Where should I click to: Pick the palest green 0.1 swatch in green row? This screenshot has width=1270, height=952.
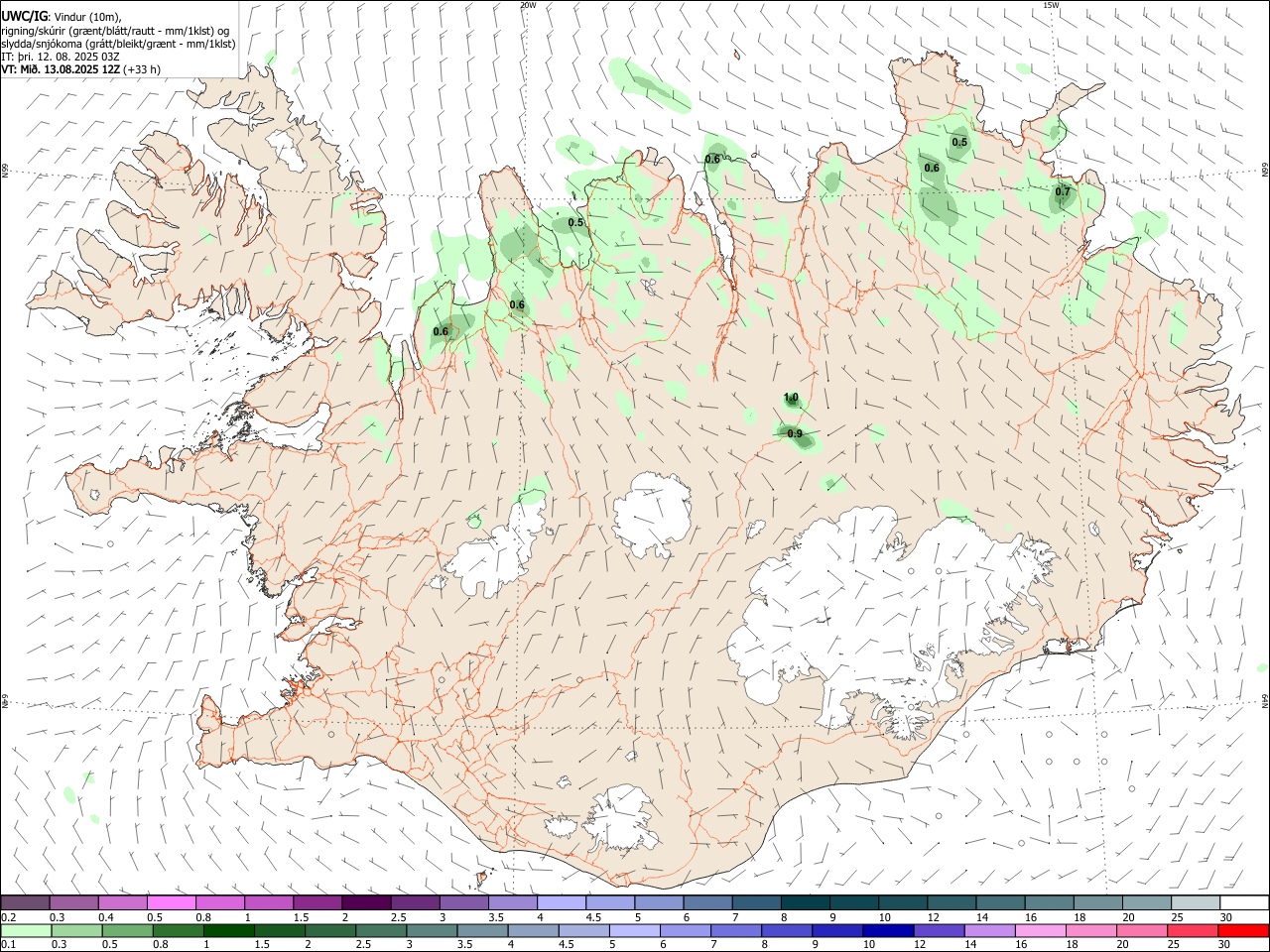27,930
